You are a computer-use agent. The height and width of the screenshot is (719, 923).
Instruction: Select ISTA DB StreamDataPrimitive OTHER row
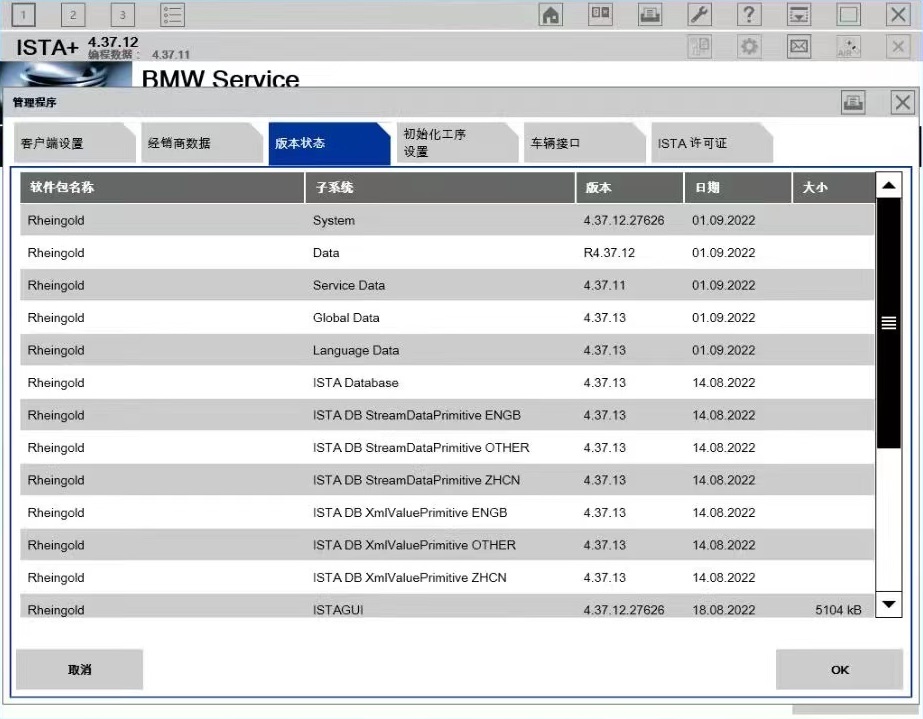[x=447, y=448]
